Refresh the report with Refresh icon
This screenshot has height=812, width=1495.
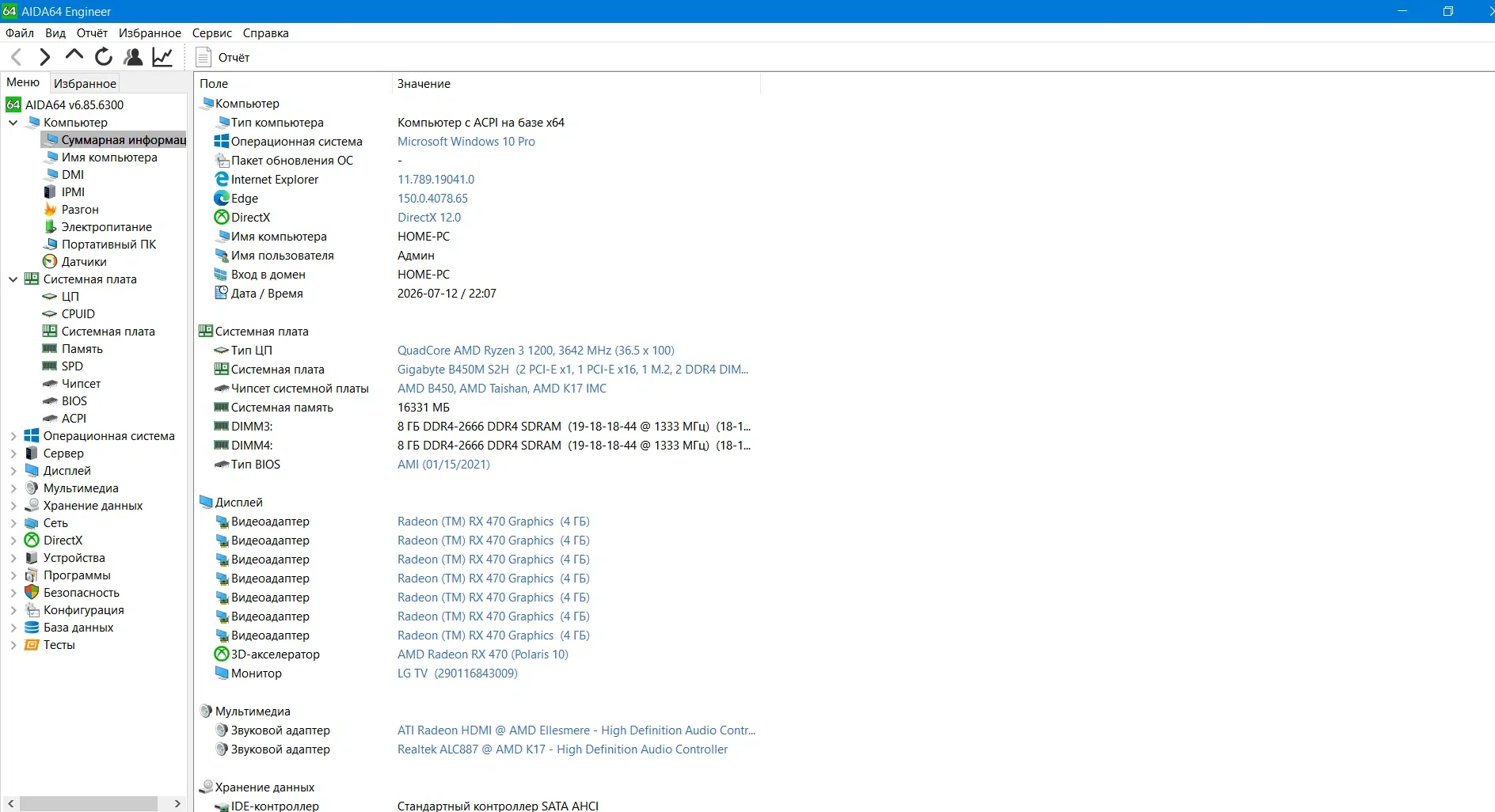click(x=104, y=57)
